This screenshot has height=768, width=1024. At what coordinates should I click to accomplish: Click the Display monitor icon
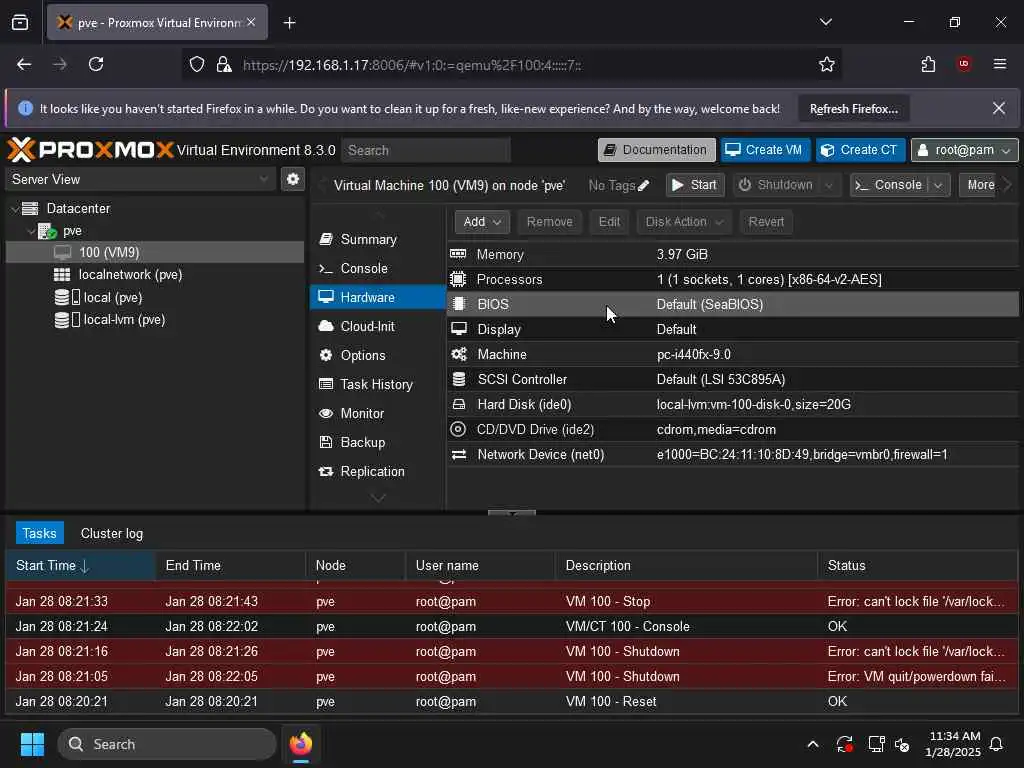coord(459,328)
